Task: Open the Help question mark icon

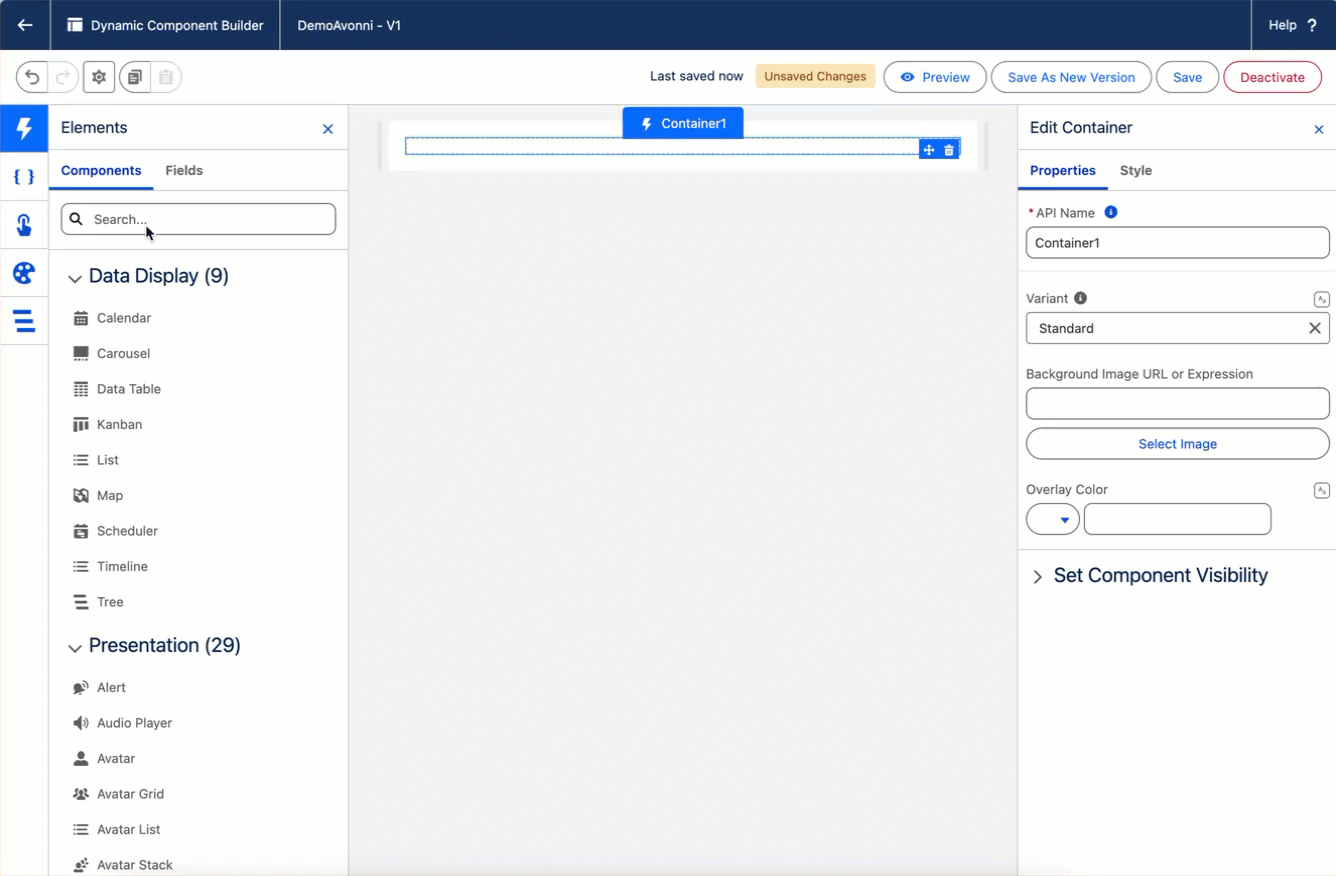Action: click(1312, 25)
